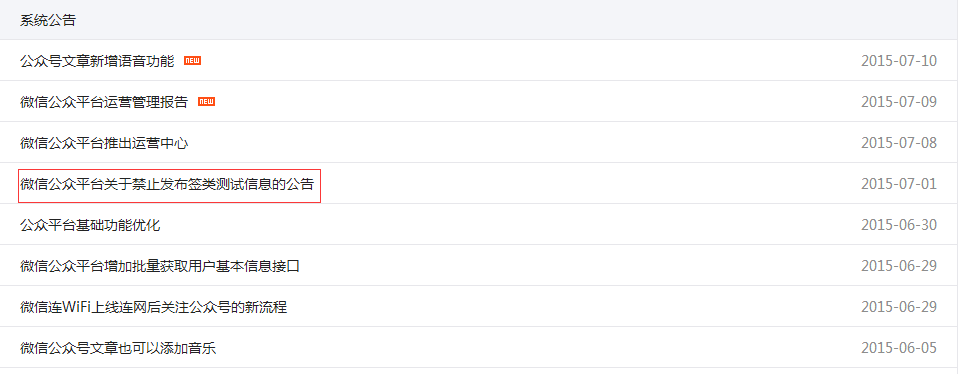
Task: Click the 2015-07-08 date entry
Action: point(899,143)
